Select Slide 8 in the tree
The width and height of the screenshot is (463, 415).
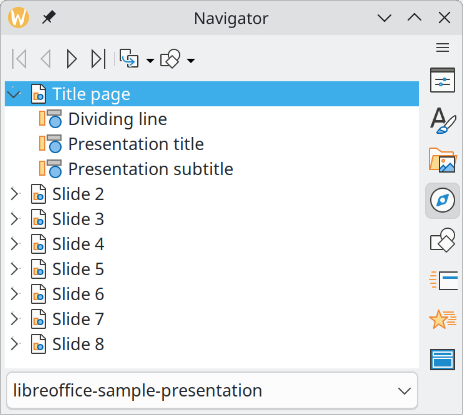tap(78, 344)
